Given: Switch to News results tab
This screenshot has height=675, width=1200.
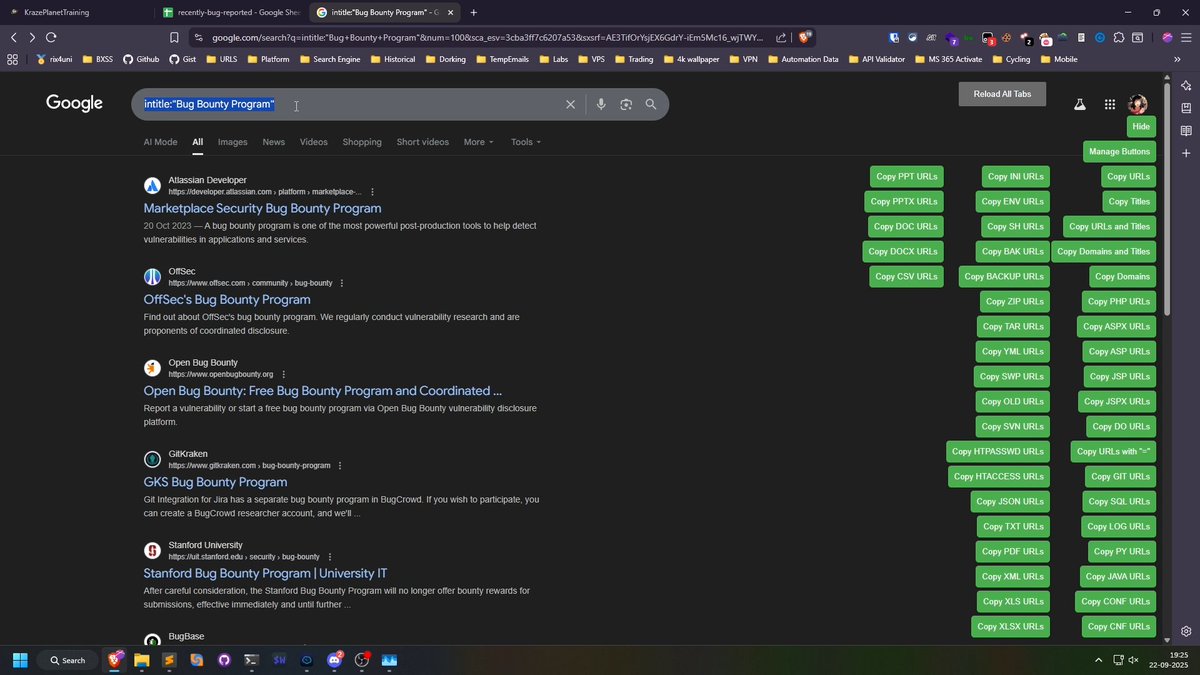Looking at the screenshot, I should pyautogui.click(x=274, y=142).
